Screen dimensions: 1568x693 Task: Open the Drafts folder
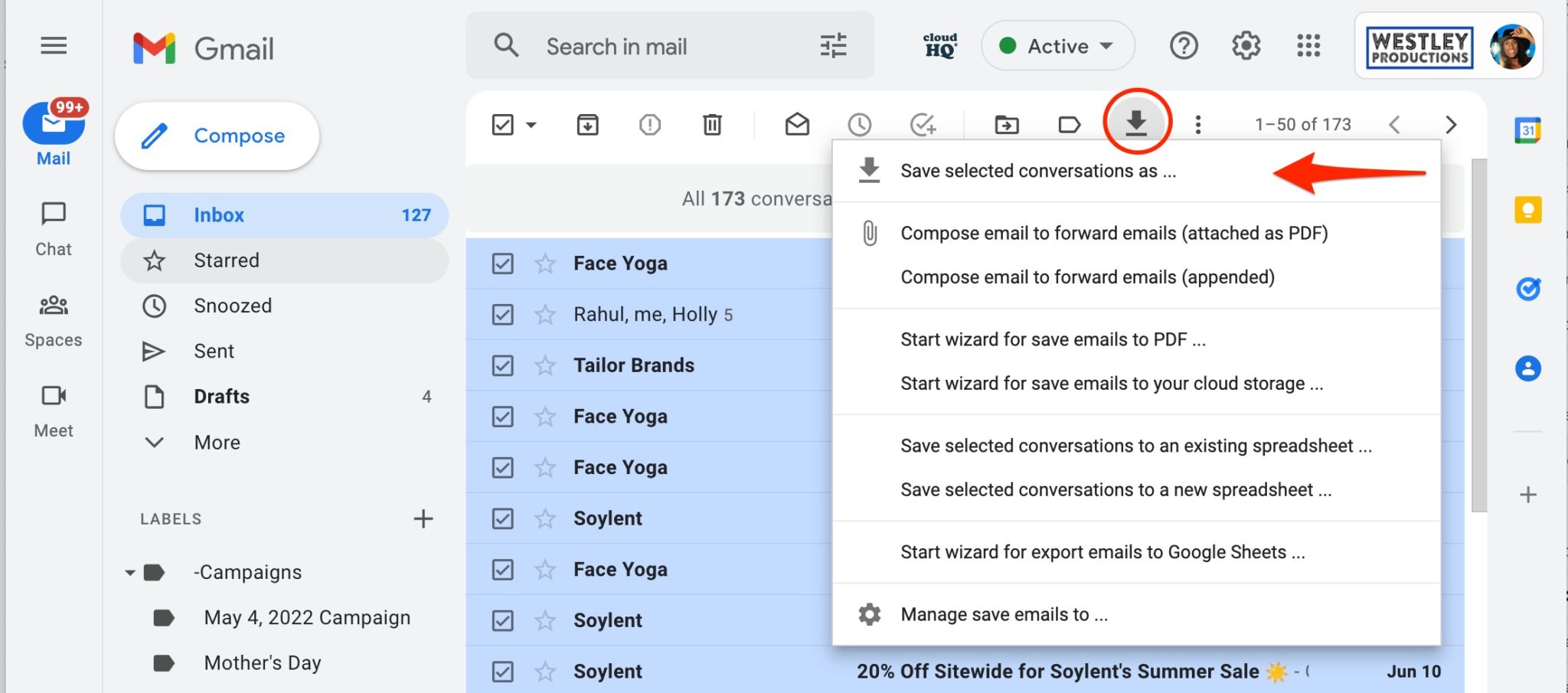click(221, 396)
